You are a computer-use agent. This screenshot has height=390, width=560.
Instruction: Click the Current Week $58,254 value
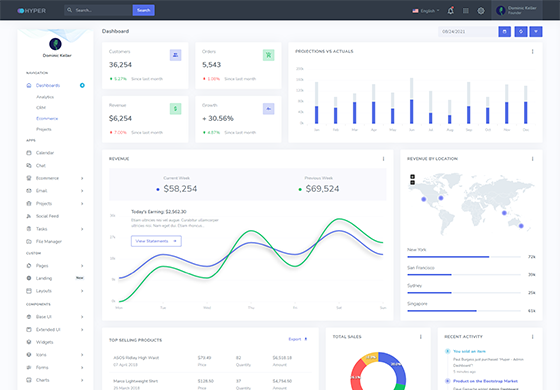(x=180, y=189)
